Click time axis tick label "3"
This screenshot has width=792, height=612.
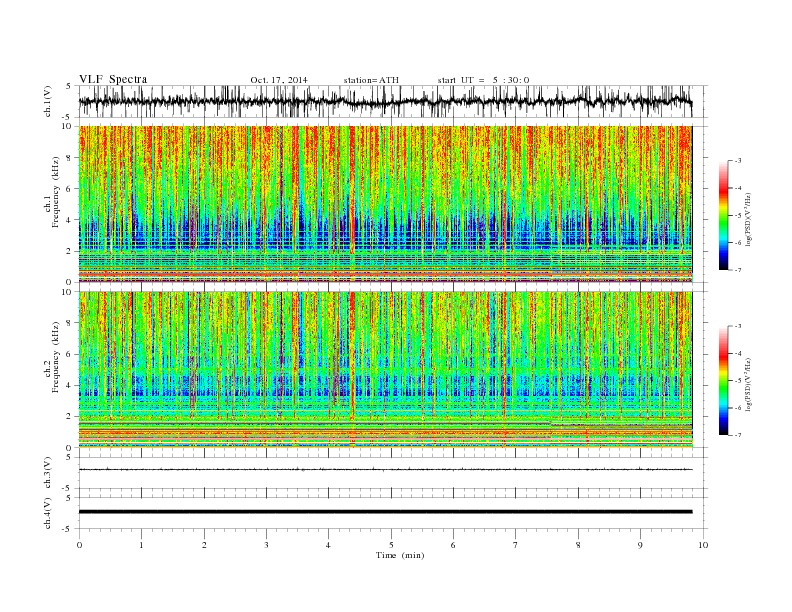tap(266, 545)
